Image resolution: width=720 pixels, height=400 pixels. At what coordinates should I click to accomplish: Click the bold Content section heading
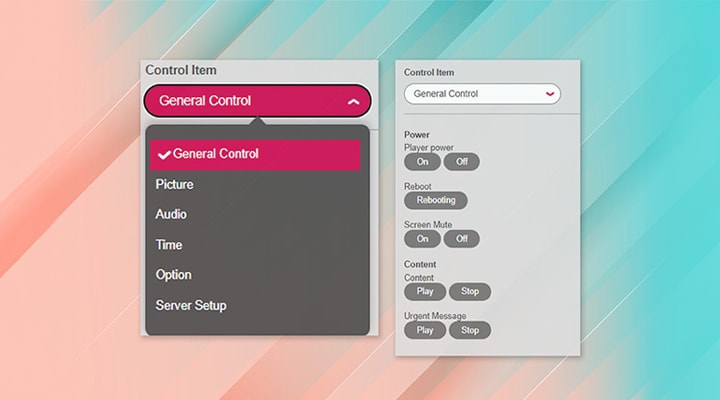coord(420,264)
